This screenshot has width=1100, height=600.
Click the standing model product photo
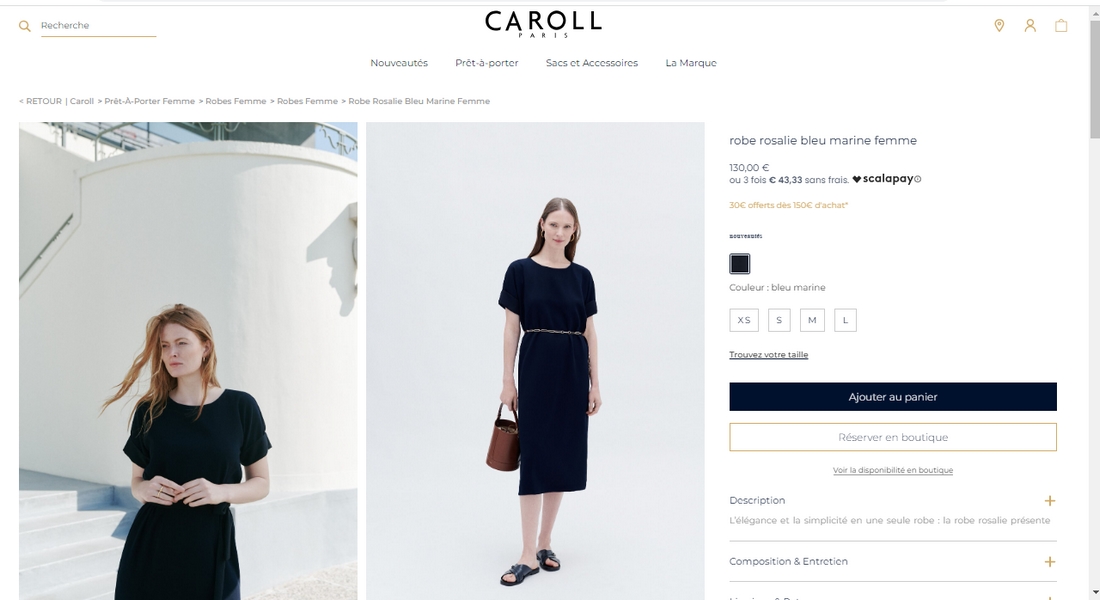coord(535,361)
